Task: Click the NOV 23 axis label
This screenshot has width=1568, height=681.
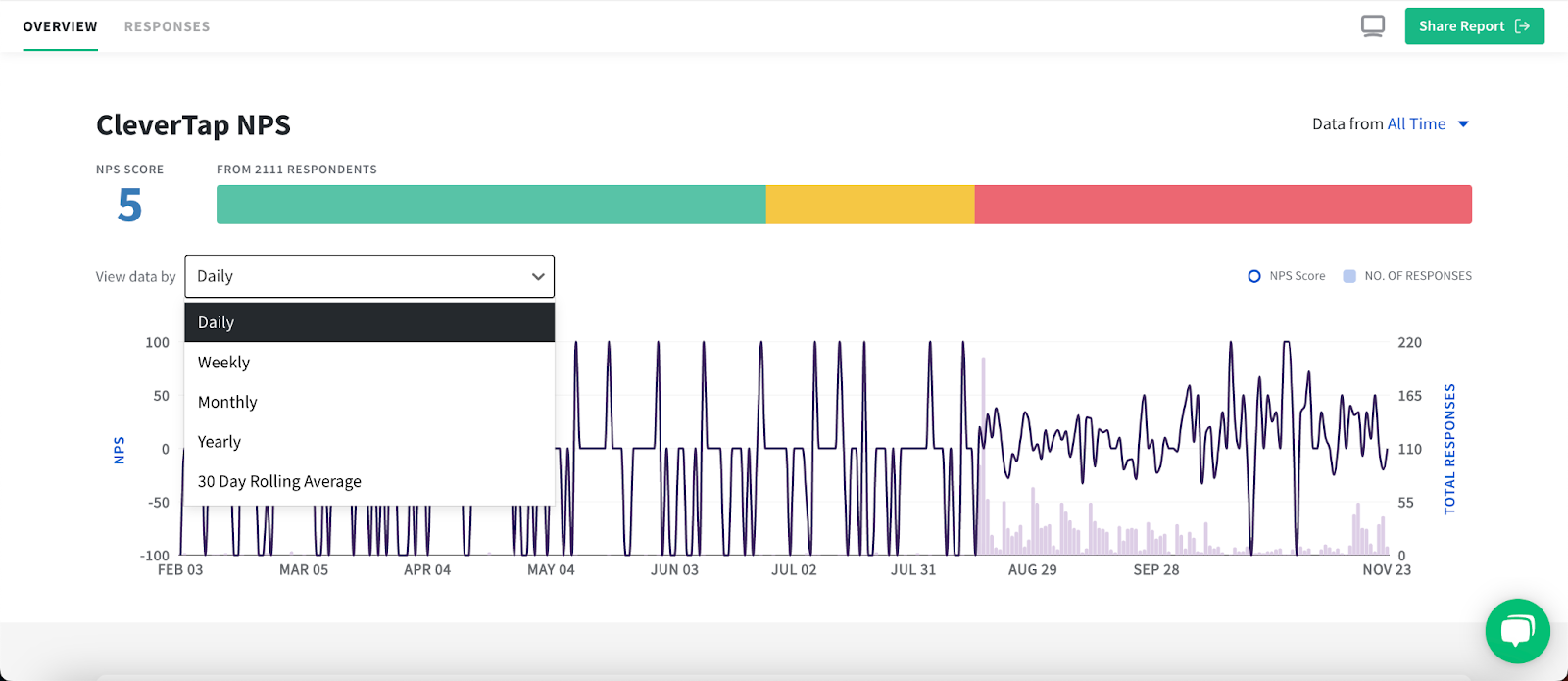Action: click(1387, 570)
